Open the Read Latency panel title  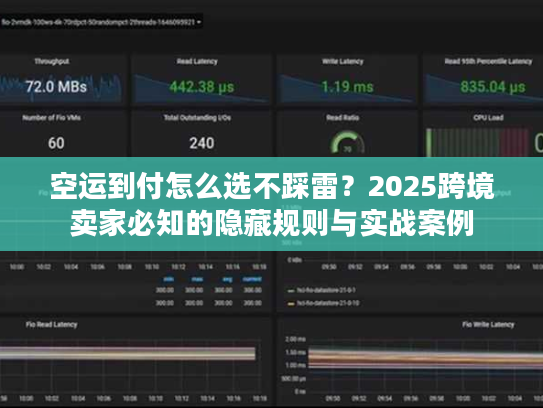197,61
